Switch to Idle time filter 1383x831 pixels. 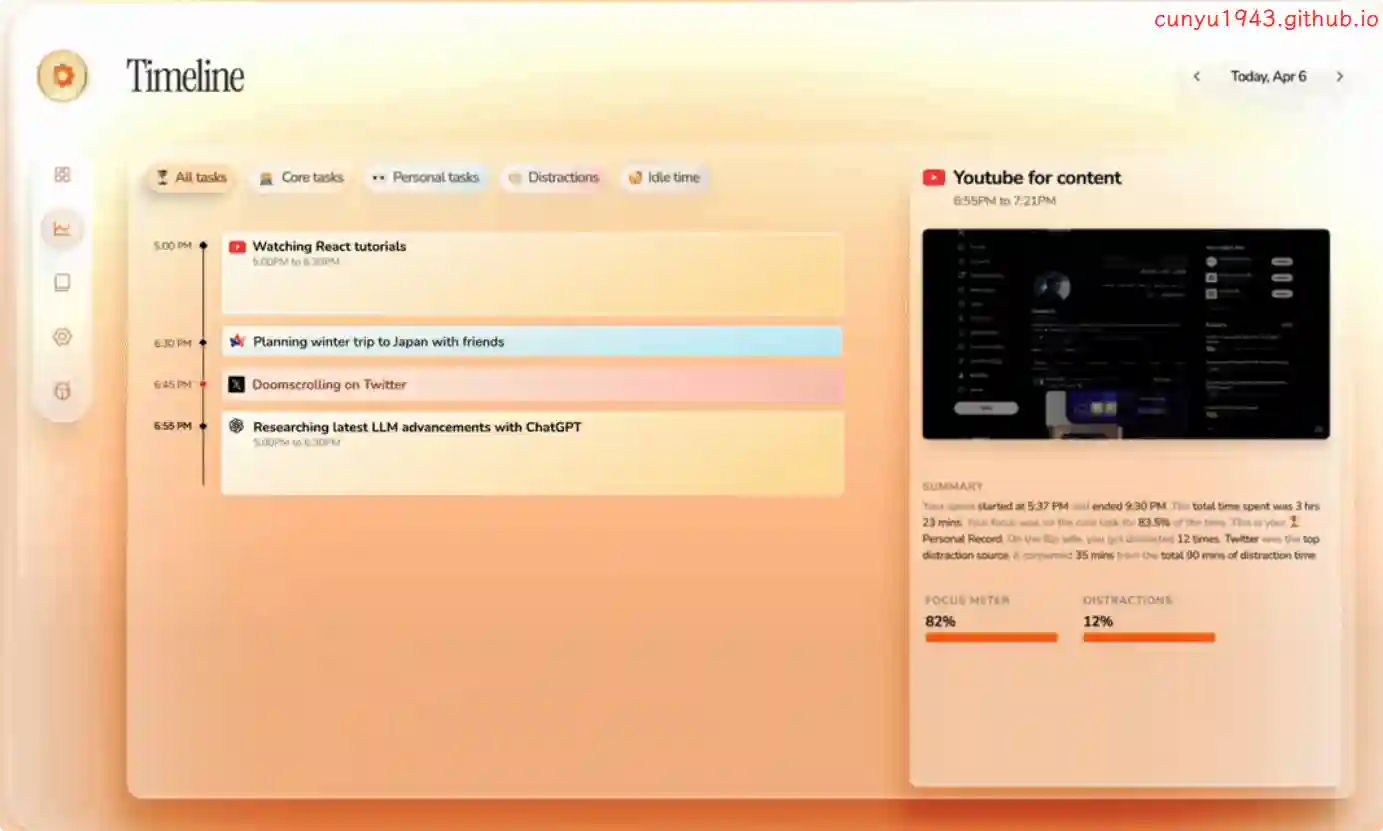pyautogui.click(x=663, y=178)
